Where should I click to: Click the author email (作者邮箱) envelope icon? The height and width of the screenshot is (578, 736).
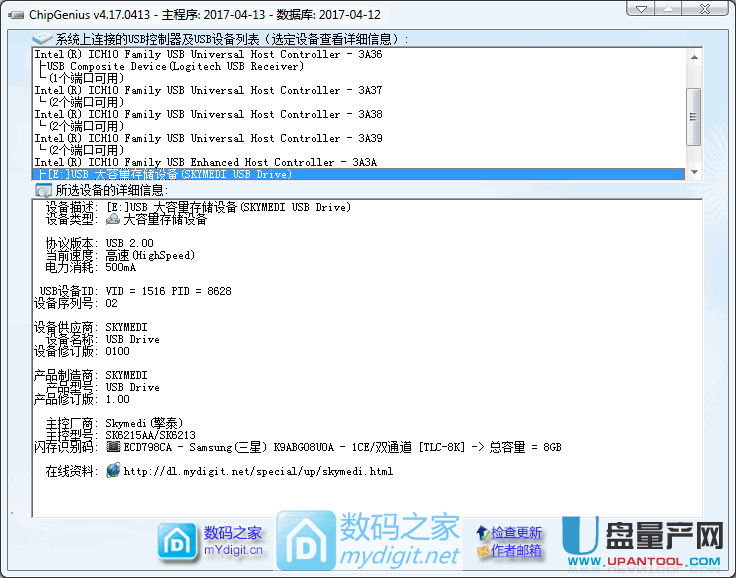[x=483, y=550]
